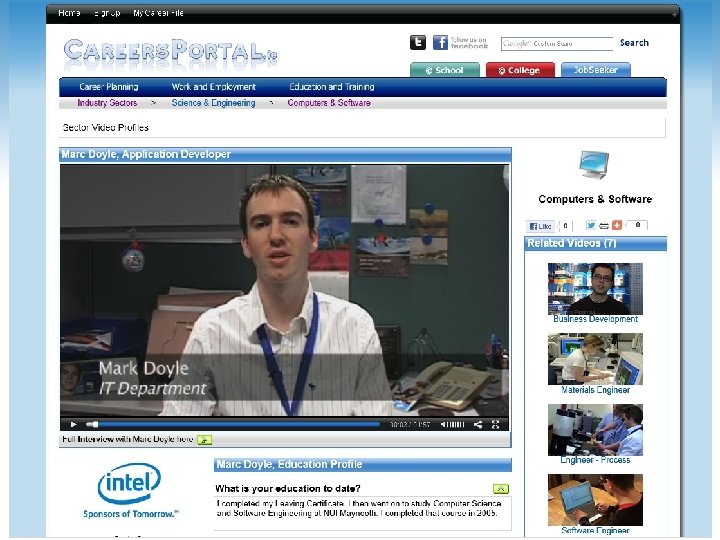Open the orange plus share icon
The image size is (720, 540).
[617, 225]
